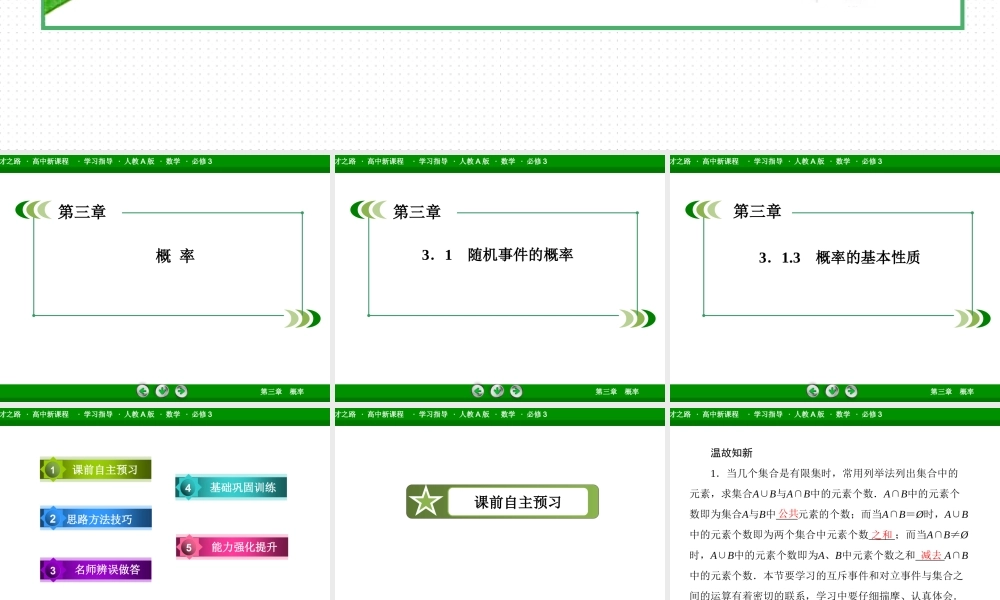Image resolution: width=1000 pixels, height=600 pixels.
Task: Click the down arrow on the 概率的基本性质 slide
Action: tap(831, 391)
